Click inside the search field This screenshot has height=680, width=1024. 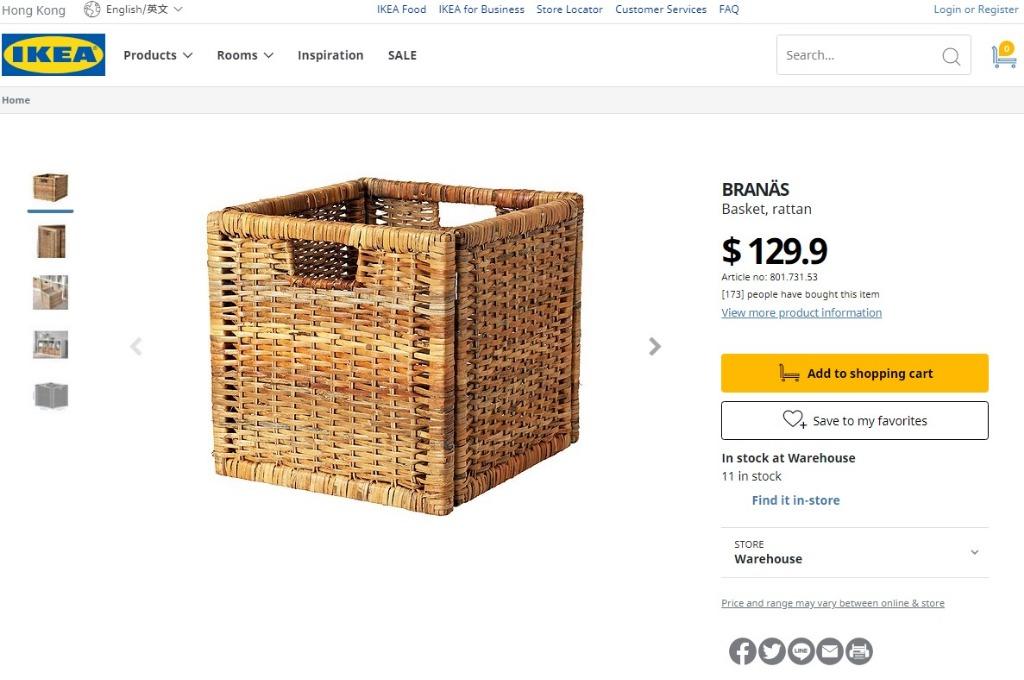tap(860, 55)
